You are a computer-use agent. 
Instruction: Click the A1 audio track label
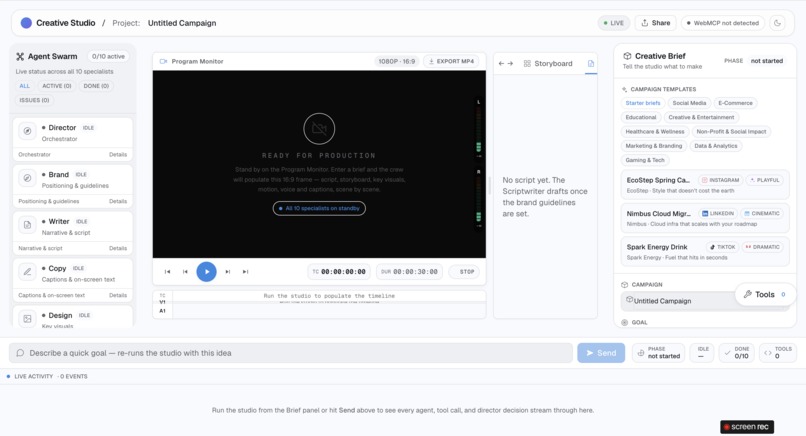point(162,311)
